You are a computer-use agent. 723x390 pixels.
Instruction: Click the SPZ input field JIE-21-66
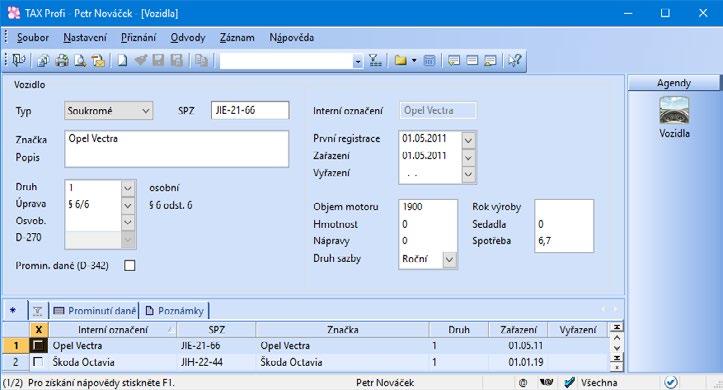tap(250, 111)
